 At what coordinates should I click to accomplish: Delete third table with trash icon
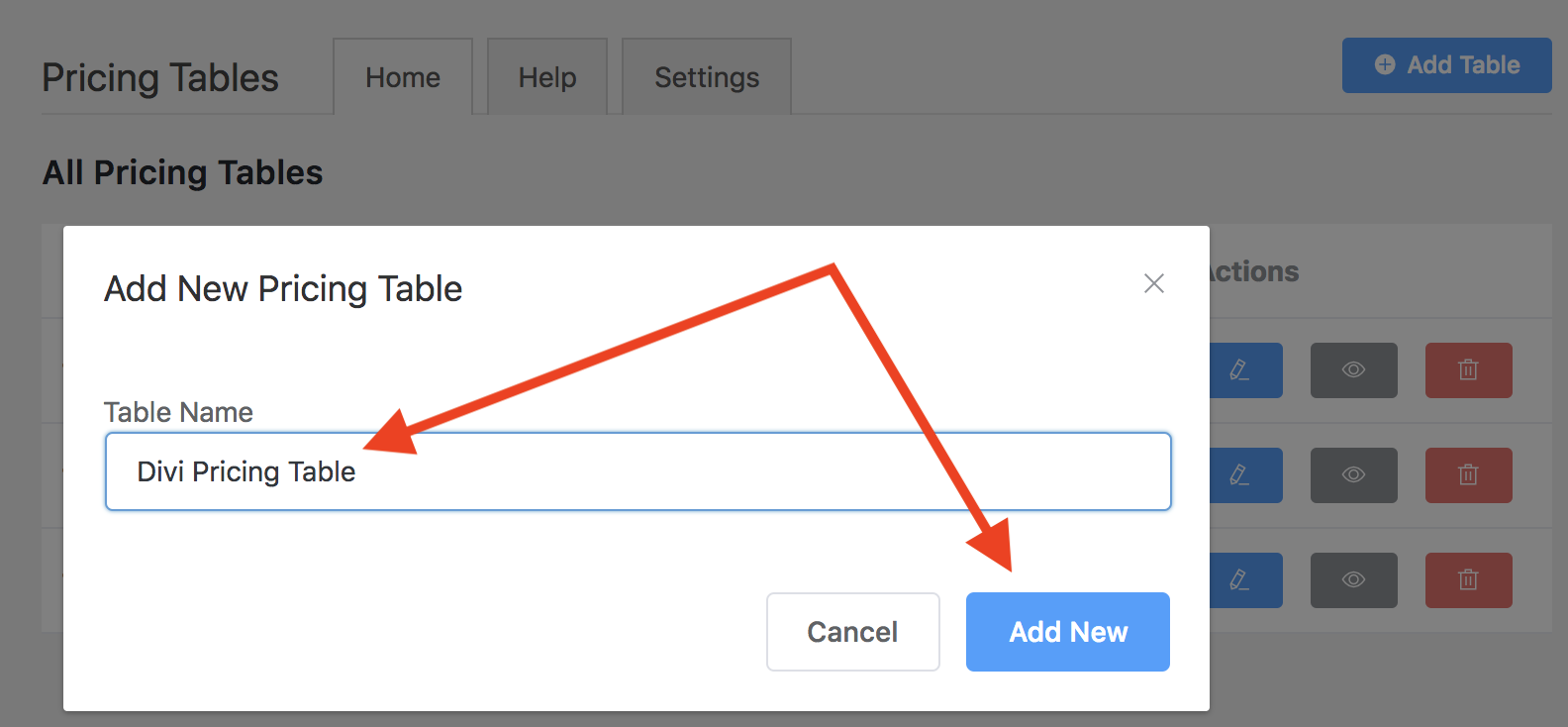pyautogui.click(x=1468, y=580)
